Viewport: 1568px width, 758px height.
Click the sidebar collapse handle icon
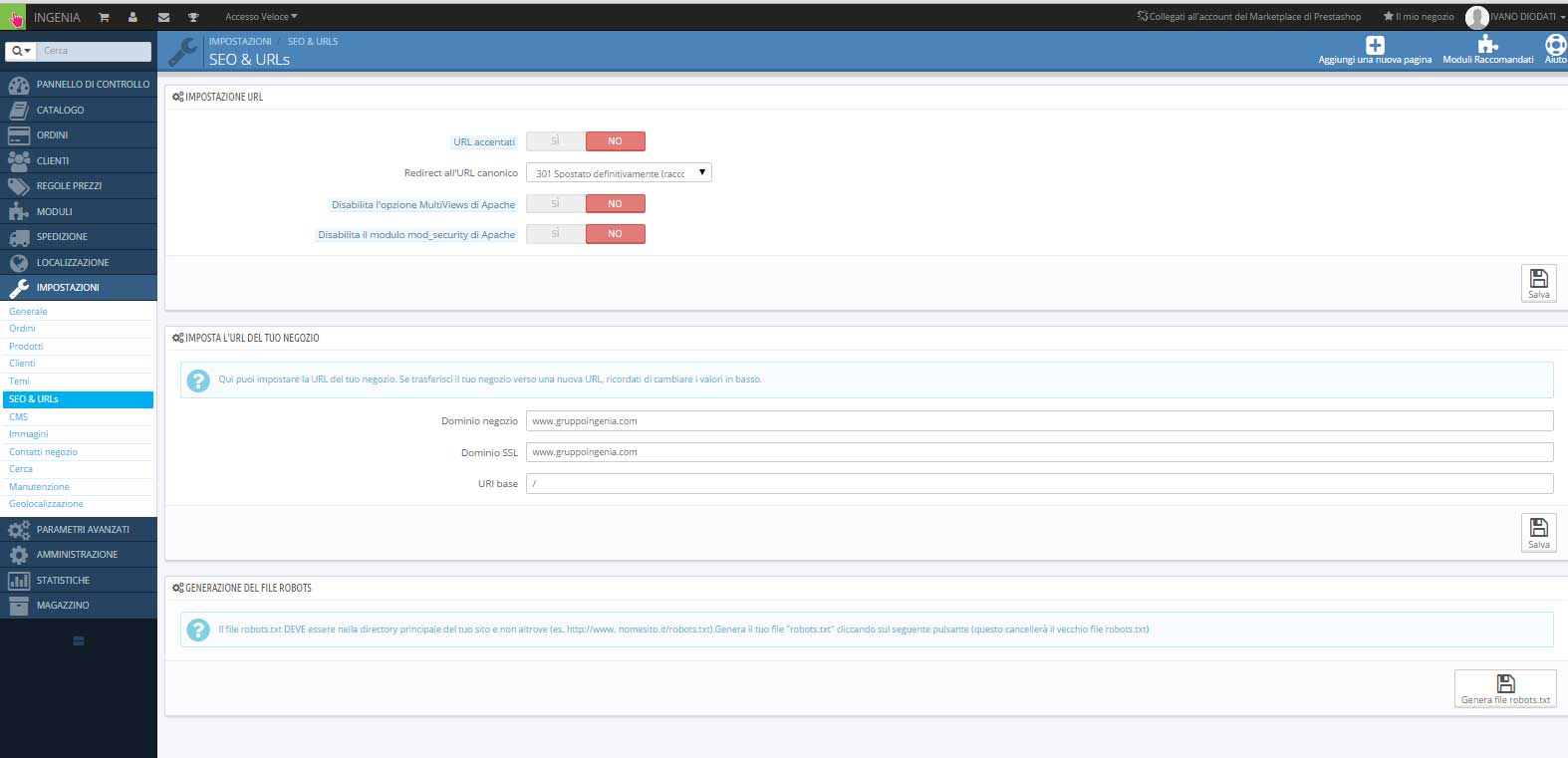tap(79, 640)
